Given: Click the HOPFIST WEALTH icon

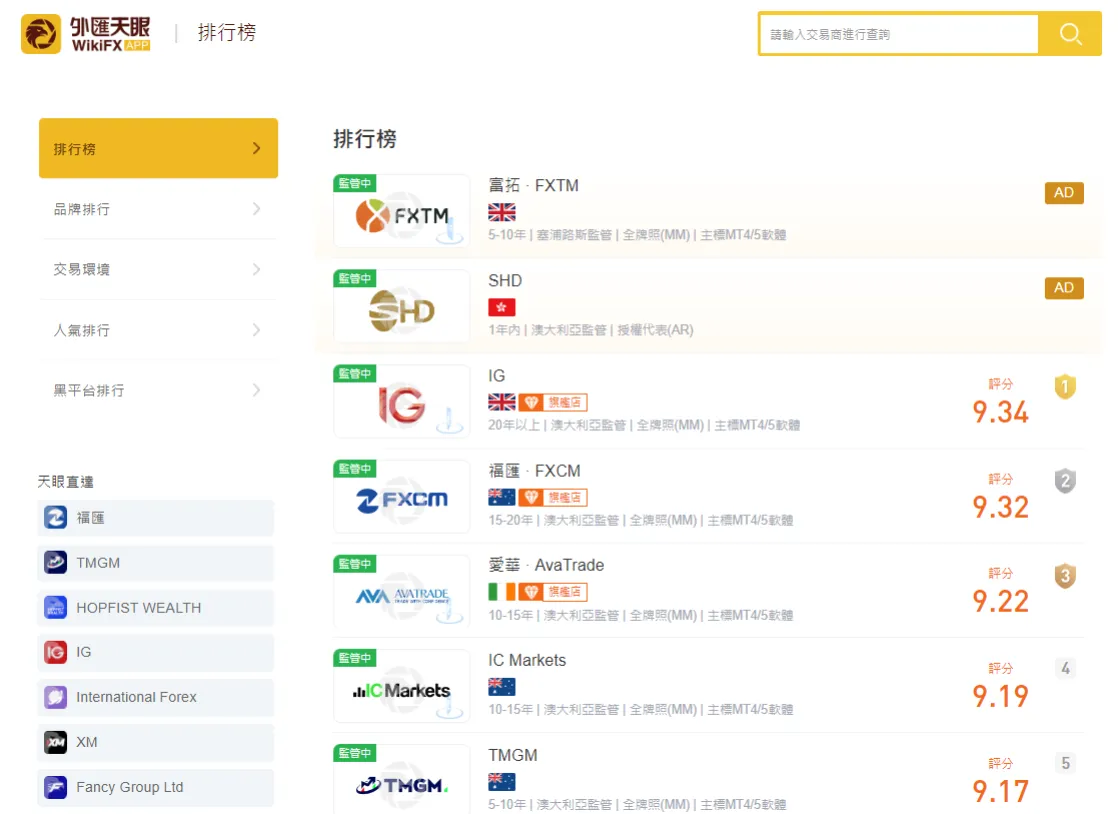Looking at the screenshot, I should coord(56,607).
